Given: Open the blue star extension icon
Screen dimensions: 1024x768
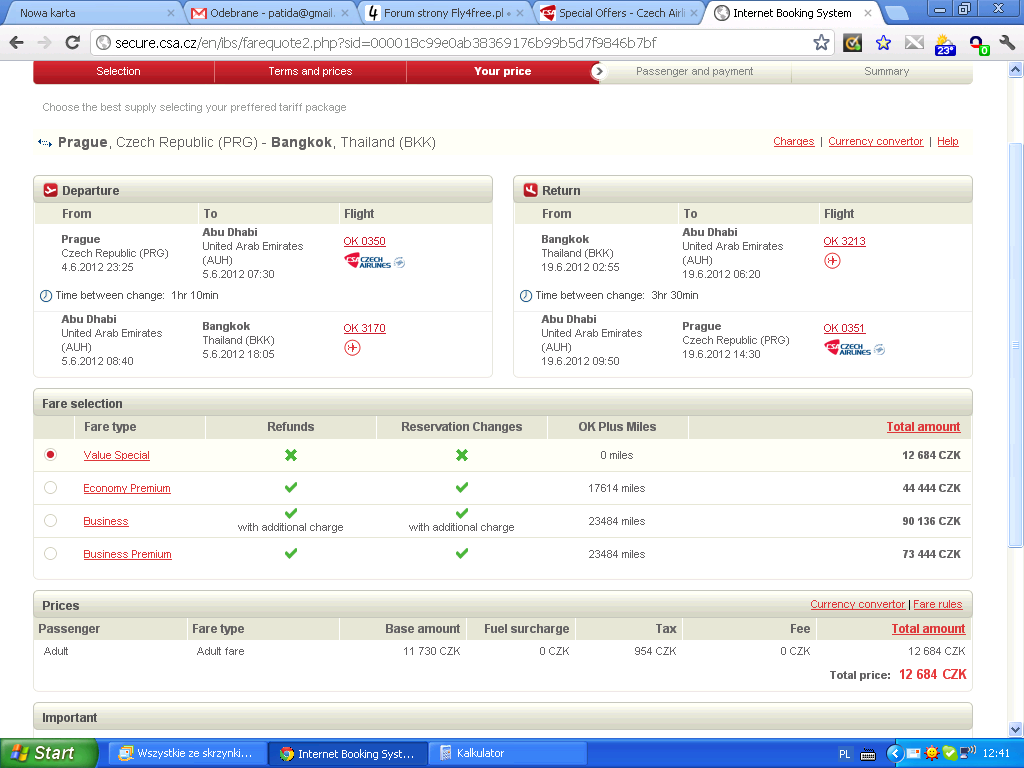Looking at the screenshot, I should (883, 43).
